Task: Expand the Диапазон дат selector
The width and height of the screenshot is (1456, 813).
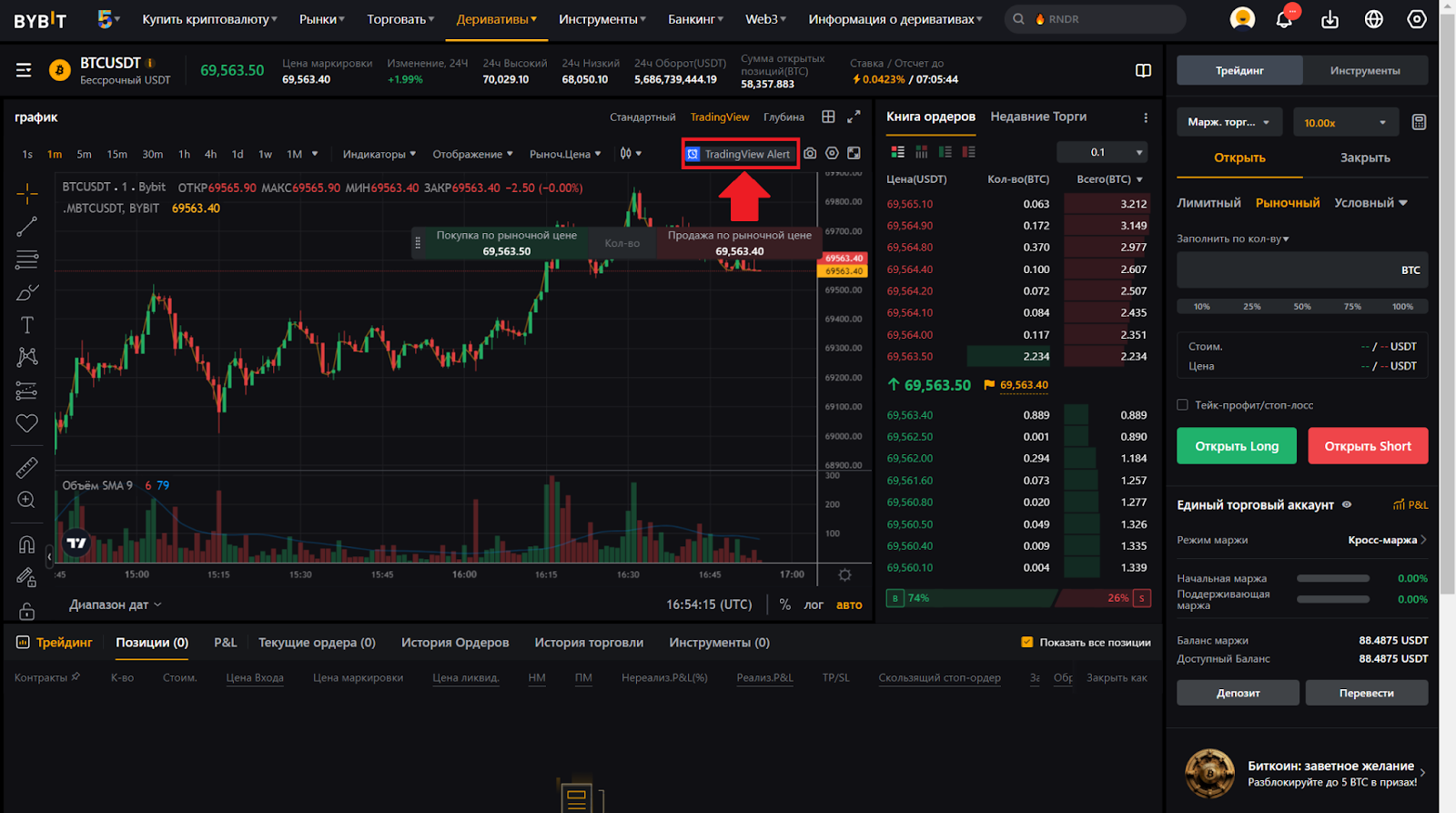Action: coord(116,605)
